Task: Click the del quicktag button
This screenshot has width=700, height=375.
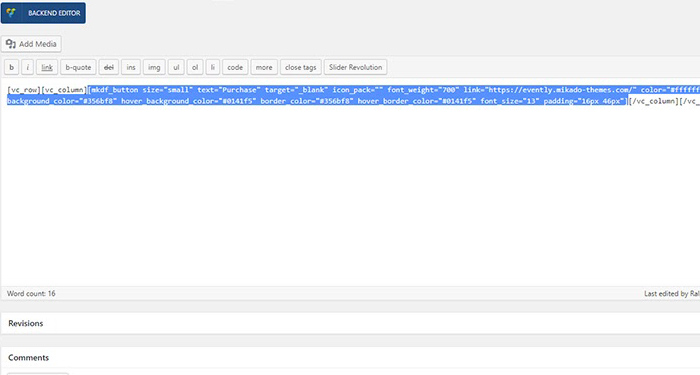Action: tap(108, 67)
